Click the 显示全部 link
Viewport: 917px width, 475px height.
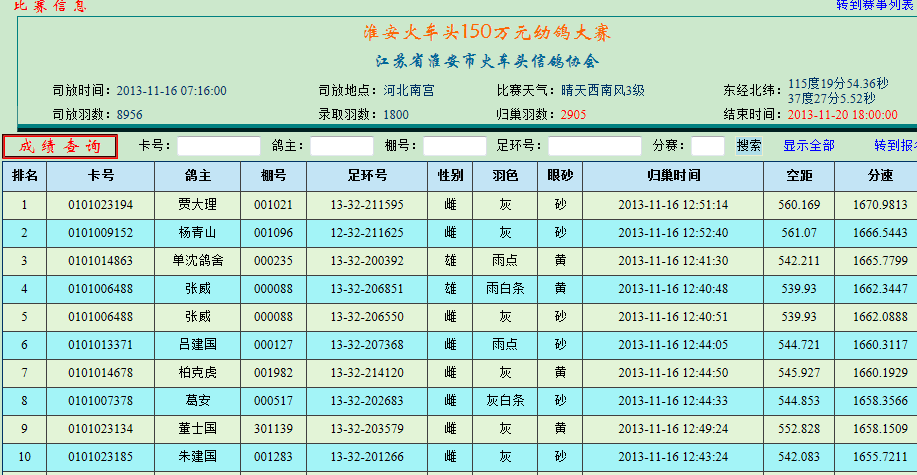click(x=808, y=146)
